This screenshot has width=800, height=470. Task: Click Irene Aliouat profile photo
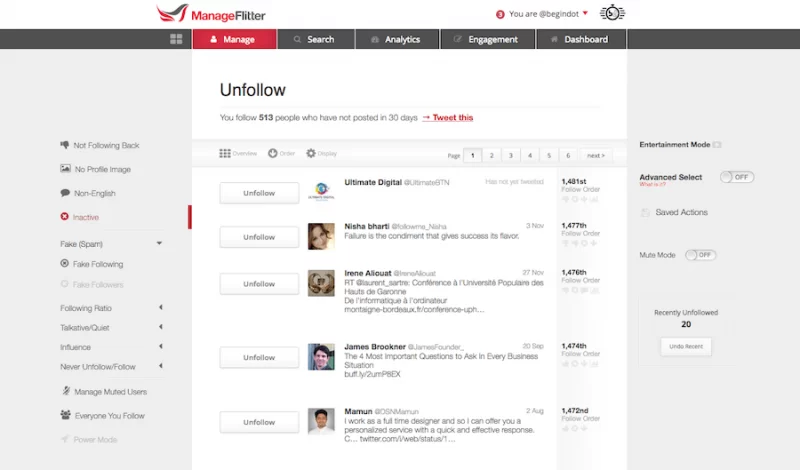[x=321, y=283]
